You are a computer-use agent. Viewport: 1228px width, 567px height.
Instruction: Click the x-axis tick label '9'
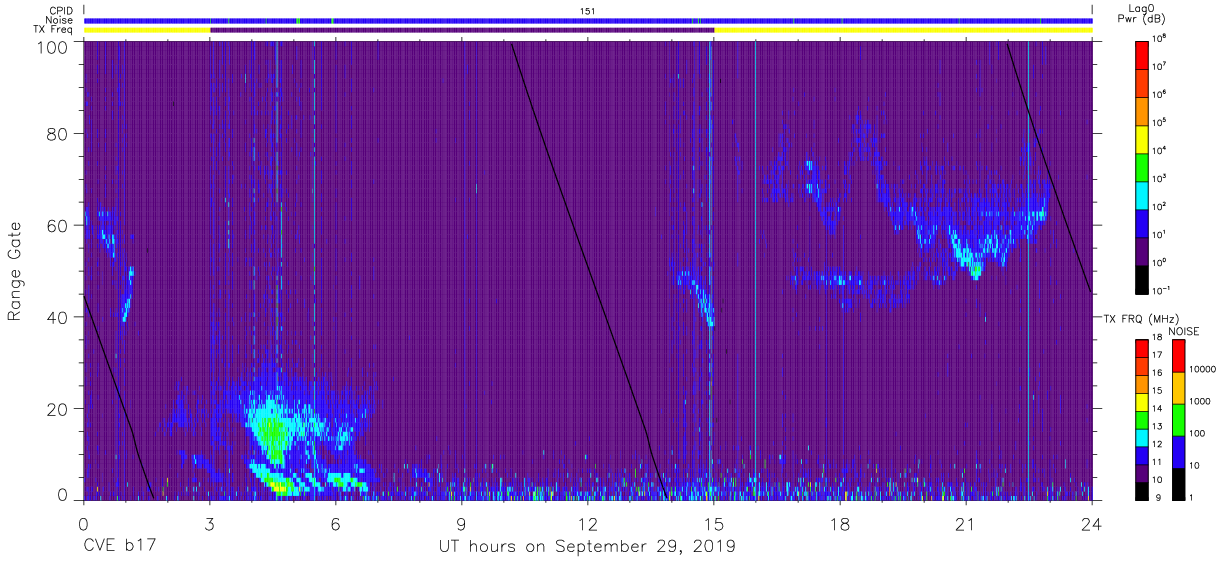[461, 524]
